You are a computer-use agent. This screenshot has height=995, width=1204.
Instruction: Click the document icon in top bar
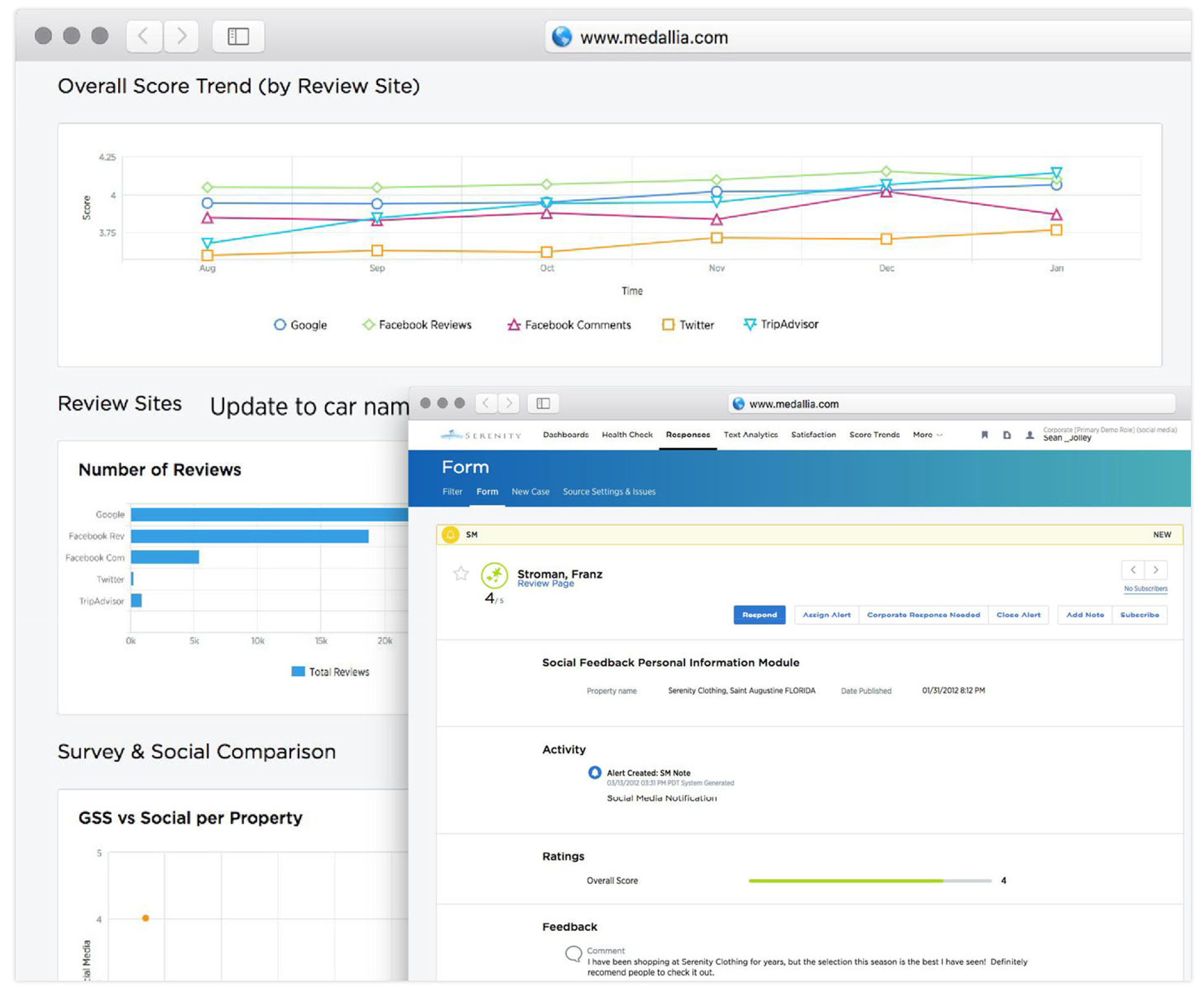1007,435
